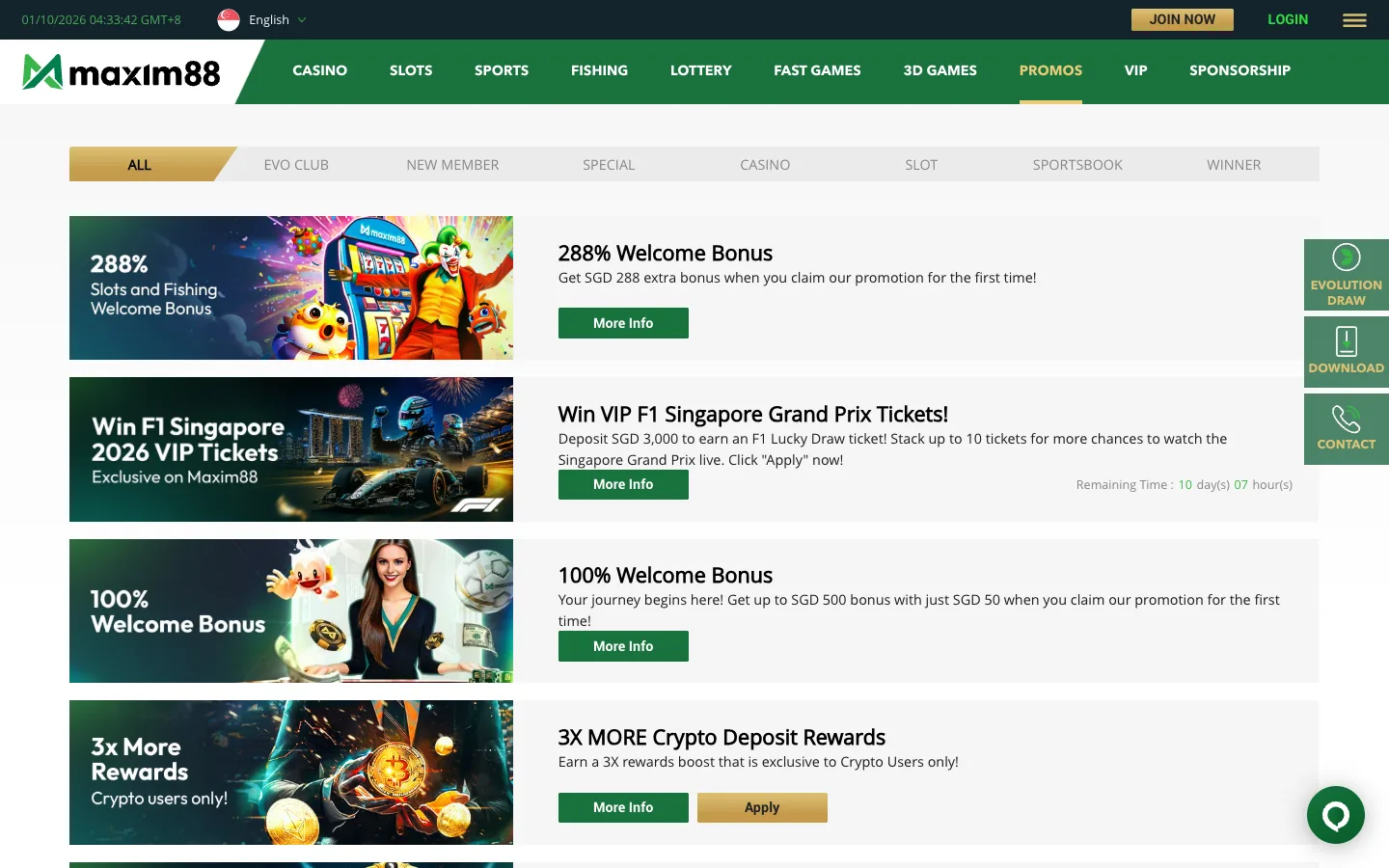
Task: Select SPONSORSHIP in the navigation bar
Action: 1239,70
